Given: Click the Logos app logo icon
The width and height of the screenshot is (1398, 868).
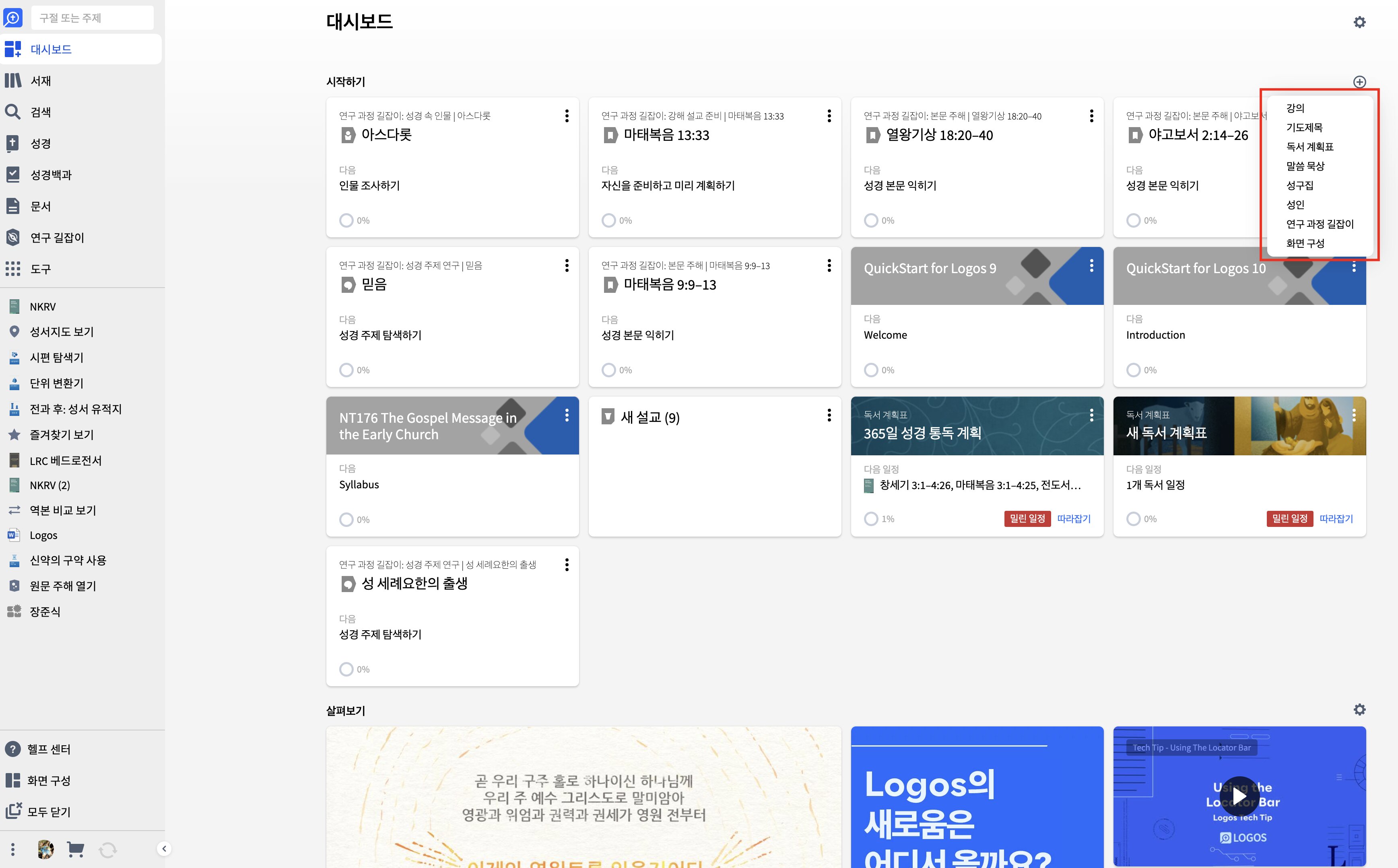Looking at the screenshot, I should pos(12,17).
